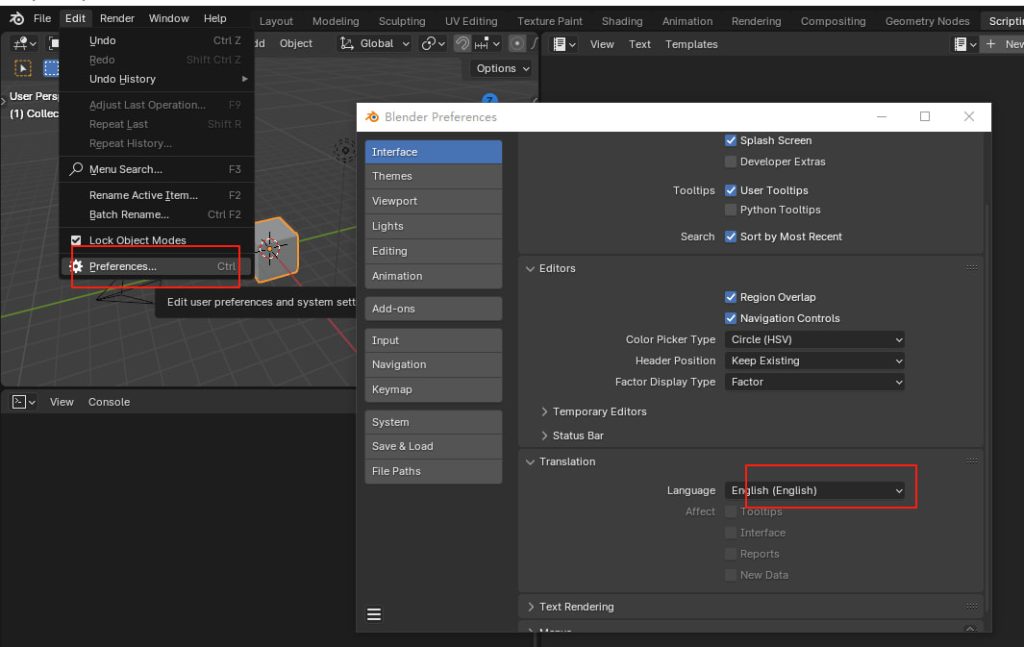This screenshot has width=1024, height=647.
Task: Open the Add-ons preferences section
Action: pyautogui.click(x=433, y=309)
